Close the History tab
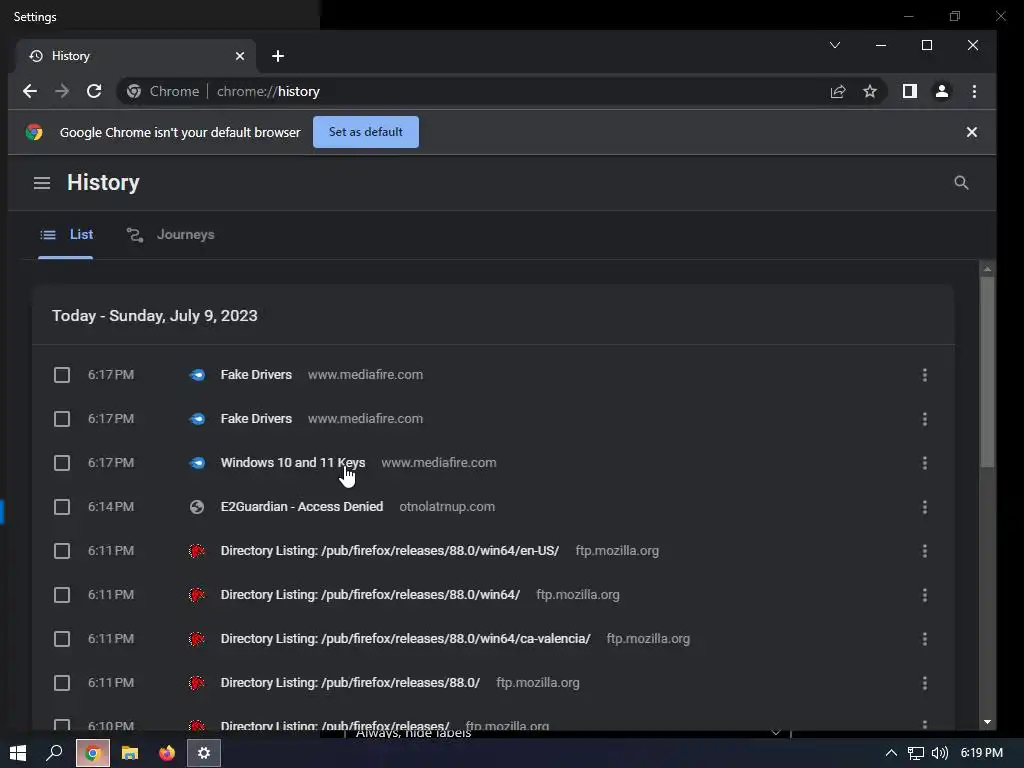Viewport: 1024px width, 768px height. pyautogui.click(x=240, y=56)
